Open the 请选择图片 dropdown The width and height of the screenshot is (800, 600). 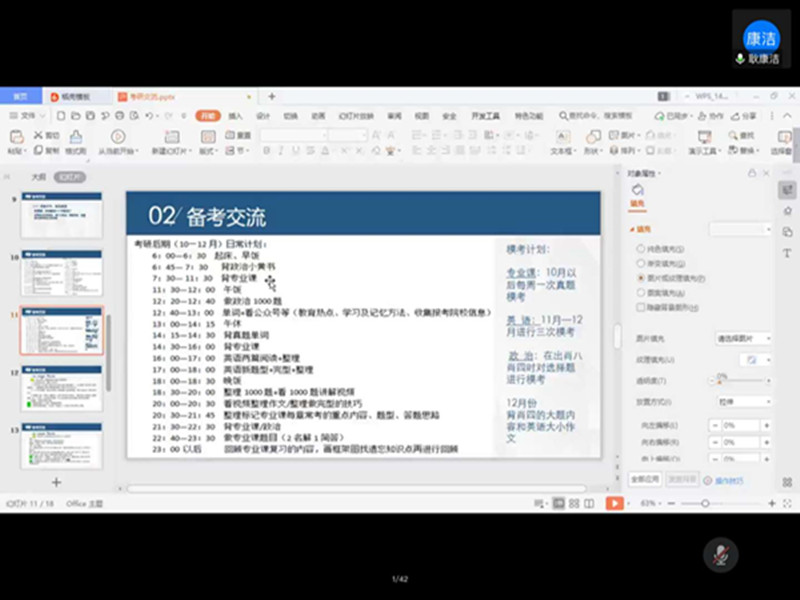(744, 339)
